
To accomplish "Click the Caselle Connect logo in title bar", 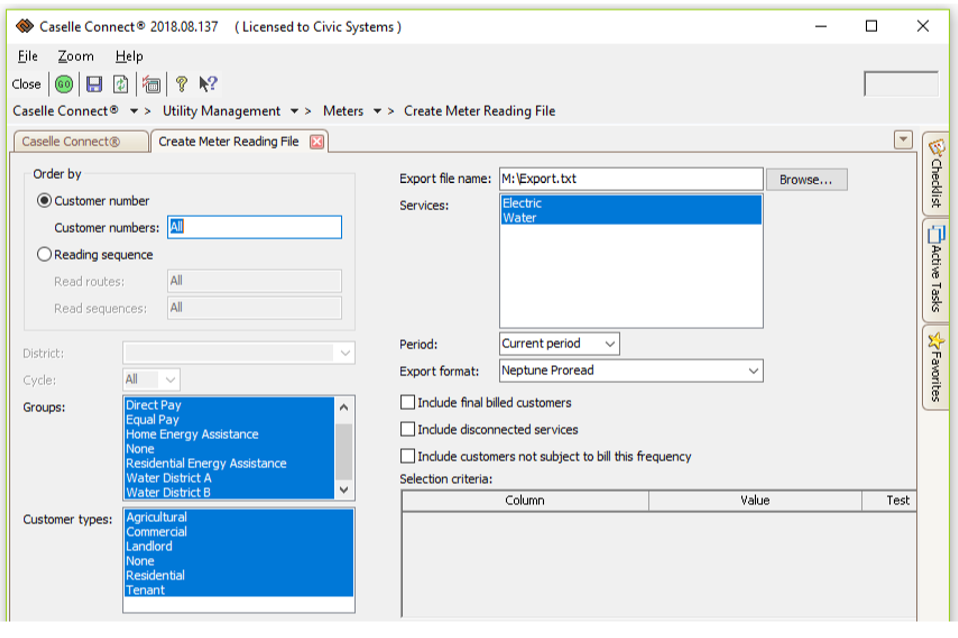I will tap(24, 26).
